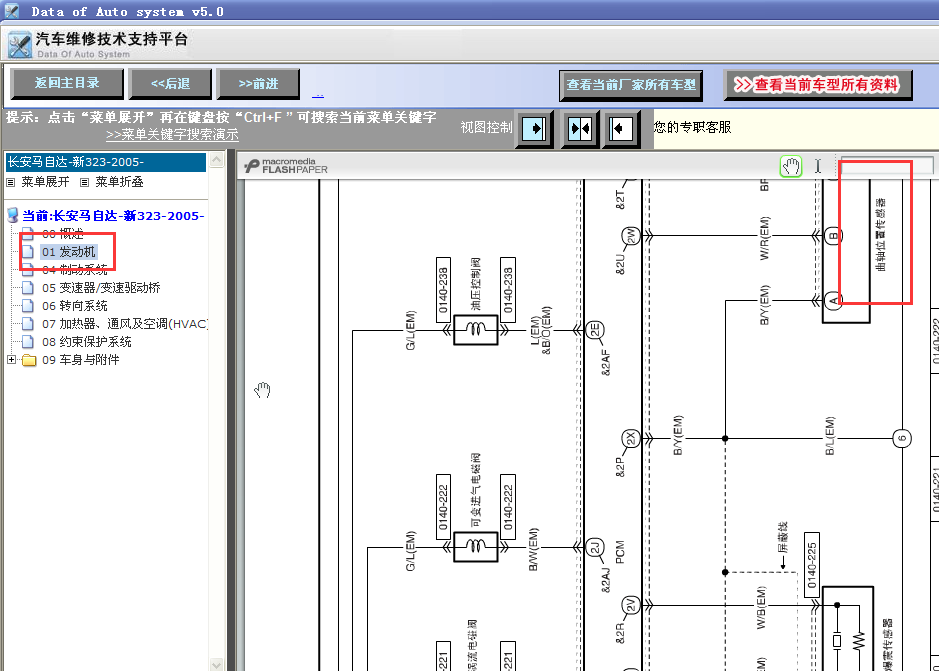This screenshot has height=671, width=939.
Task: Click the Data of Auto System logo icon
Action: pos(19,45)
